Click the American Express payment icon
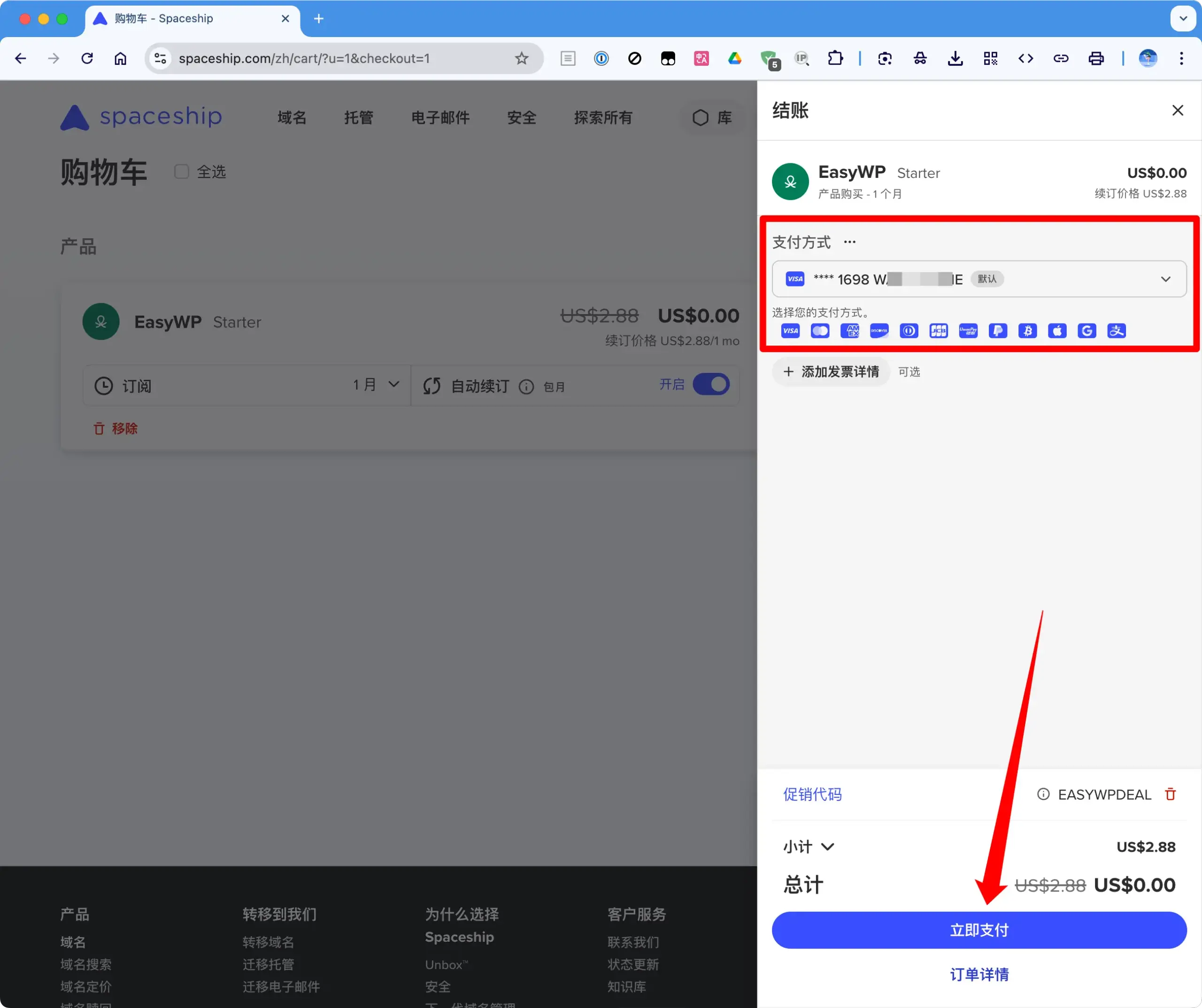The height and width of the screenshot is (1008, 1202). tap(850, 331)
